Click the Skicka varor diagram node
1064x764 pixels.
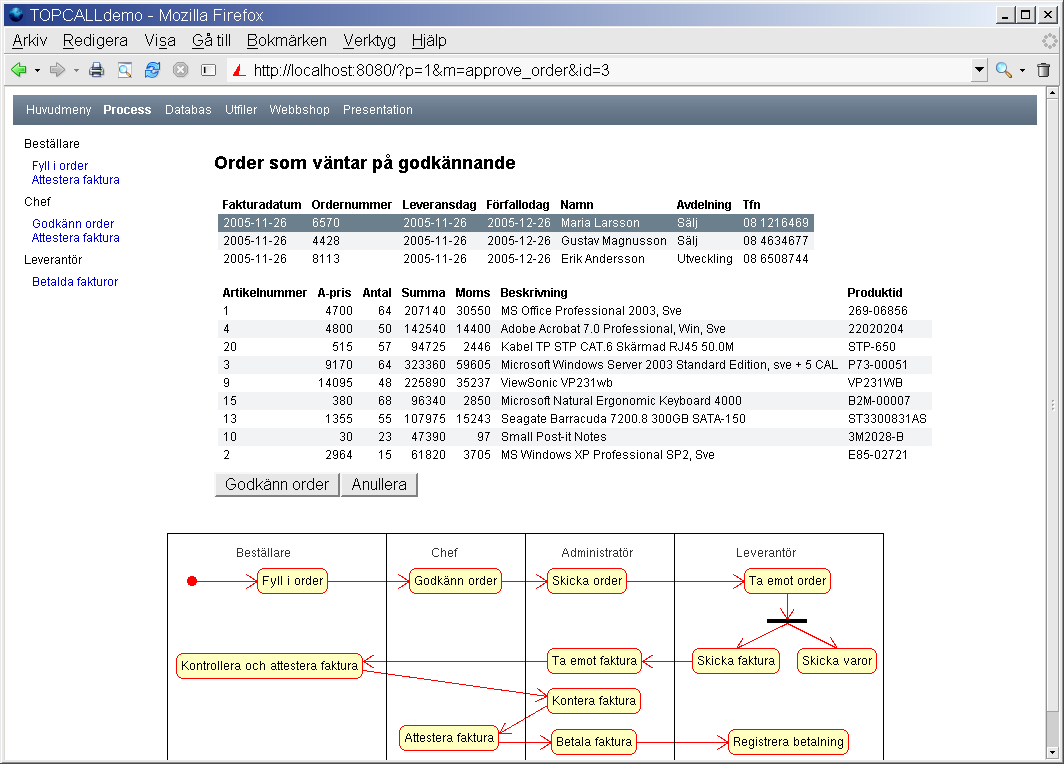point(837,661)
